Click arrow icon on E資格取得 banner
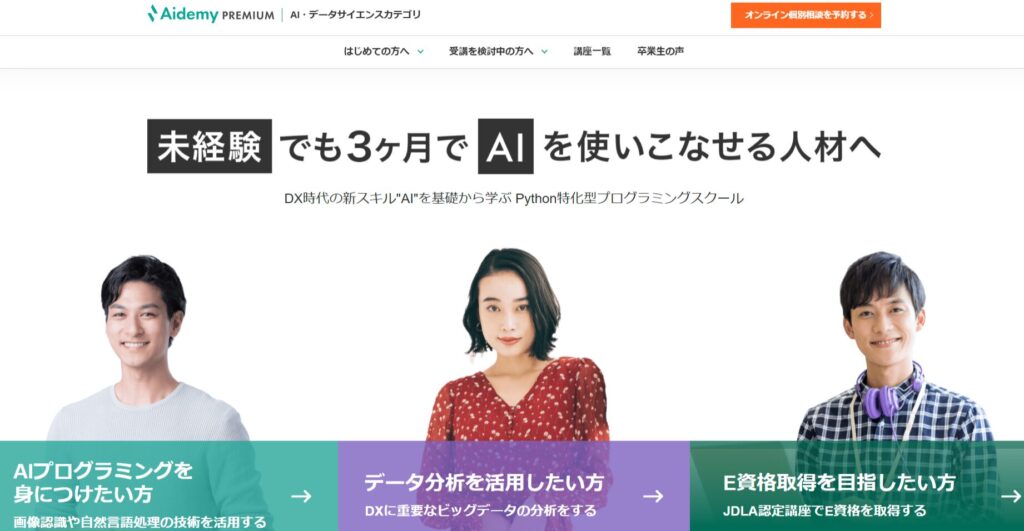This screenshot has height=531, width=1024. pyautogui.click(x=1011, y=496)
